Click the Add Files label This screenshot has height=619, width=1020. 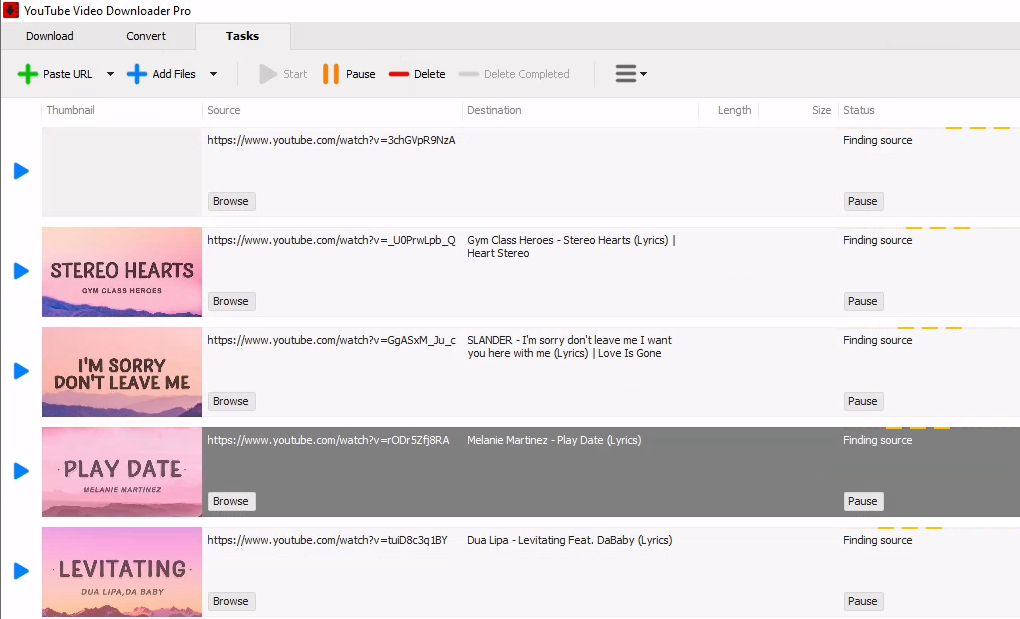point(174,74)
